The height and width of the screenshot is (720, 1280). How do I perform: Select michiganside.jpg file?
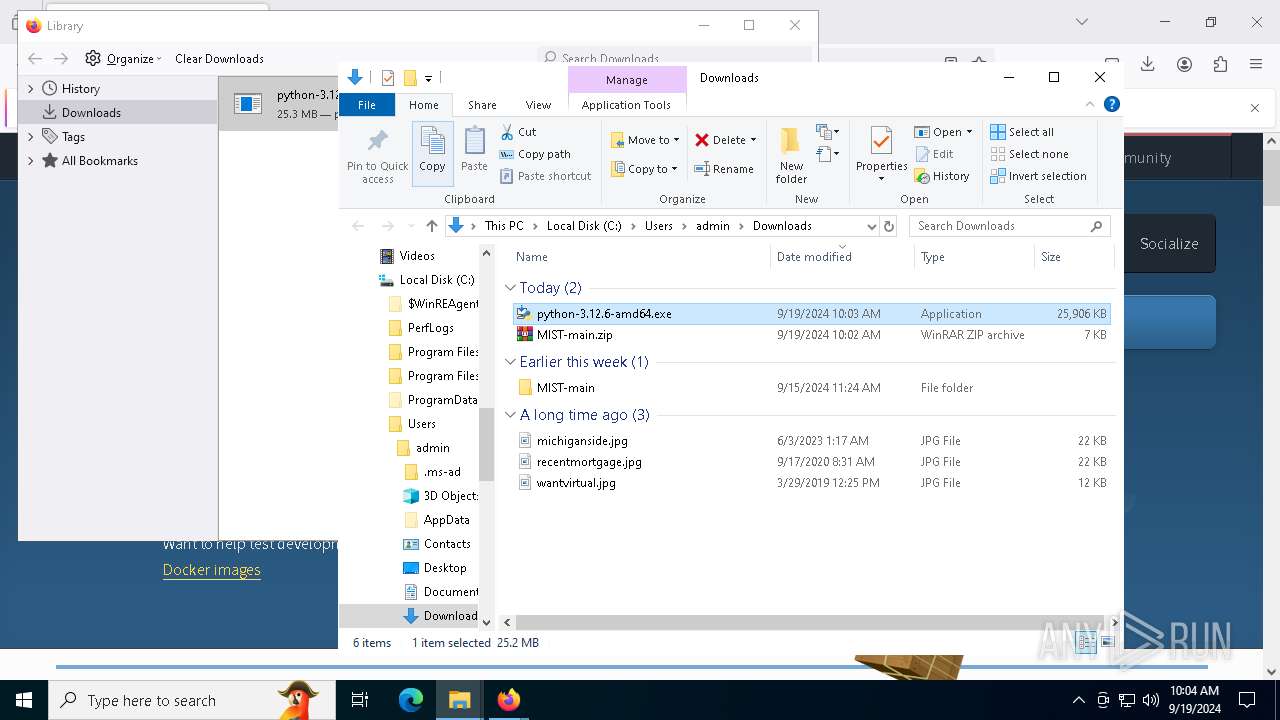click(810, 441)
